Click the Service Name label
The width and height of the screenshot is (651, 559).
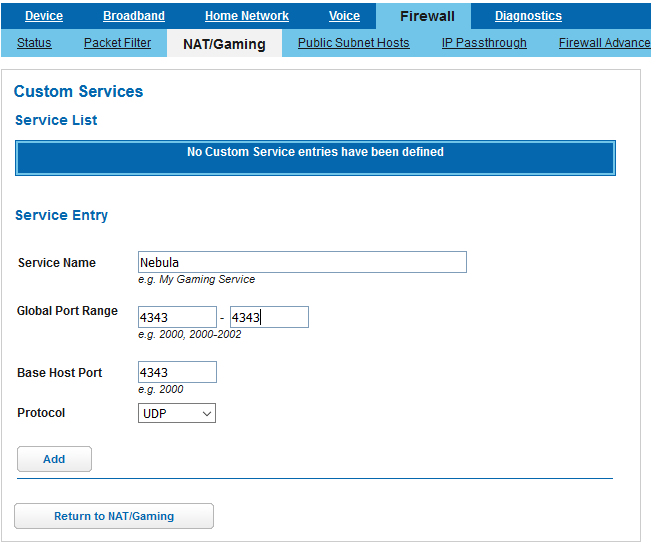pos(57,263)
